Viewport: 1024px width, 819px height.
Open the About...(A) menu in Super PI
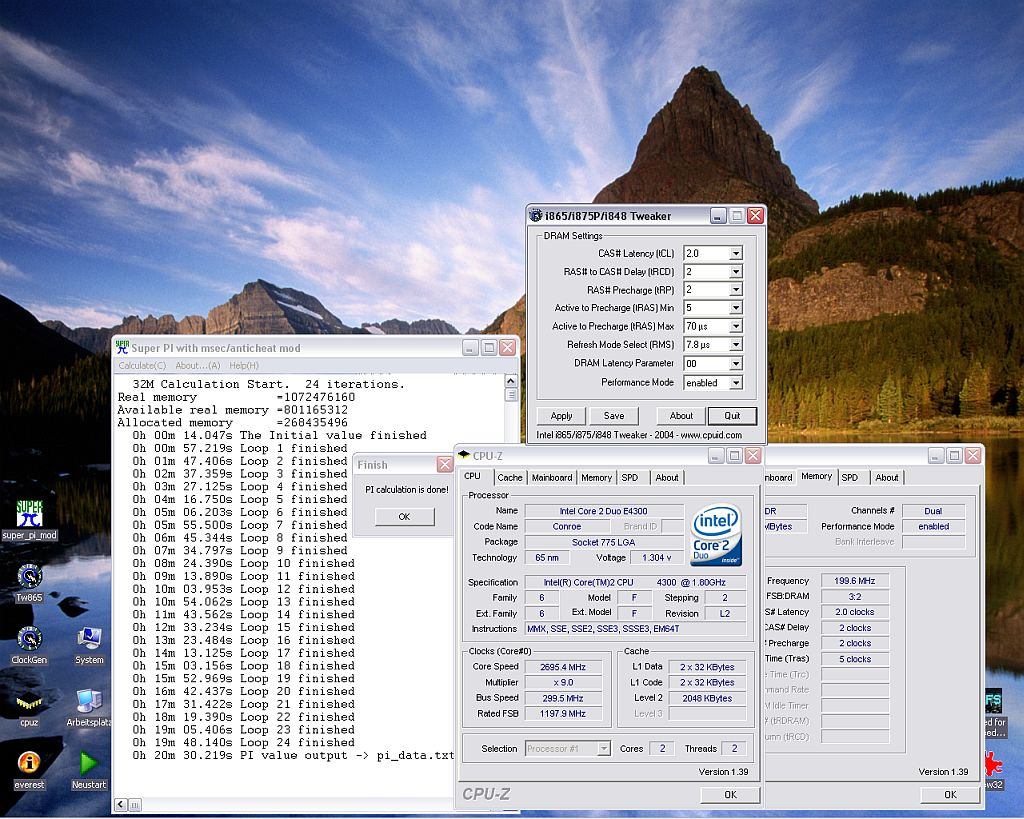(197, 366)
